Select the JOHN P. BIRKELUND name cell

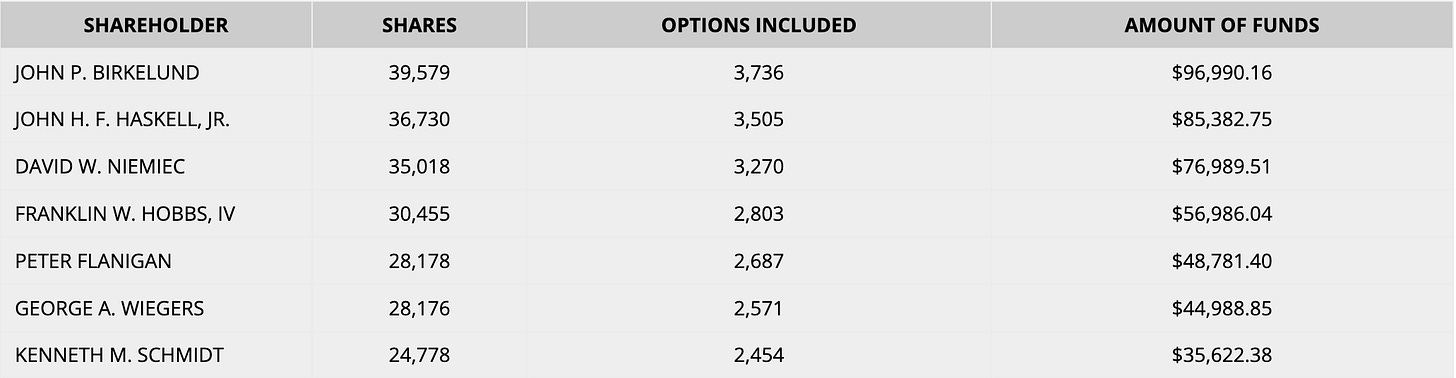pos(156,73)
